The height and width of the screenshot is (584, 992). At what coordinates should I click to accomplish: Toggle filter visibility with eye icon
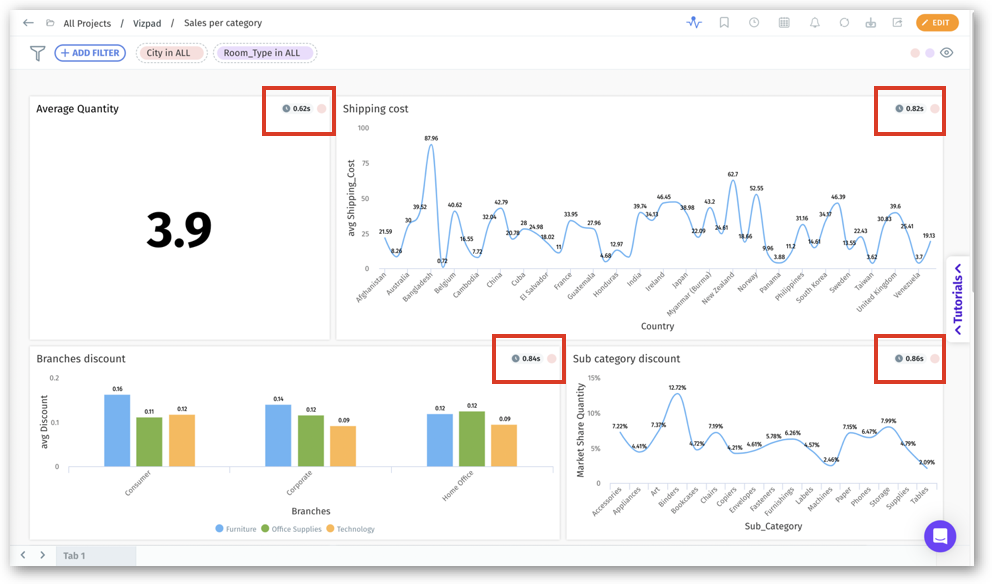point(946,53)
